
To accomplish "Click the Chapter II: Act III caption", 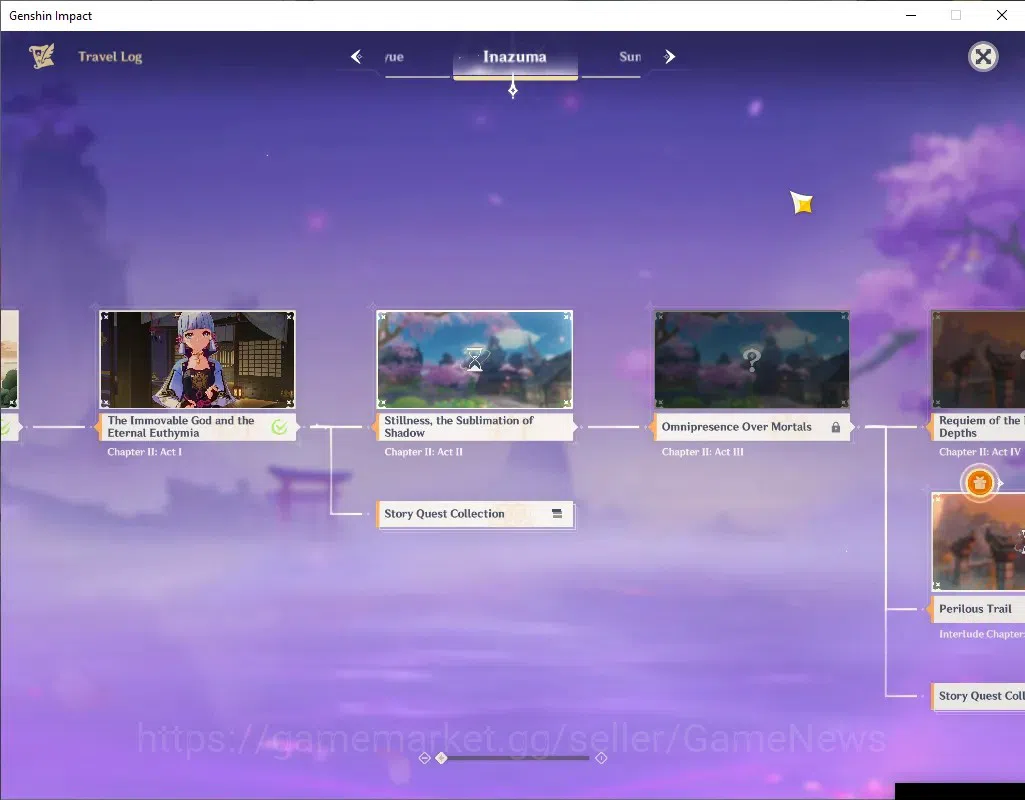I will 703,452.
